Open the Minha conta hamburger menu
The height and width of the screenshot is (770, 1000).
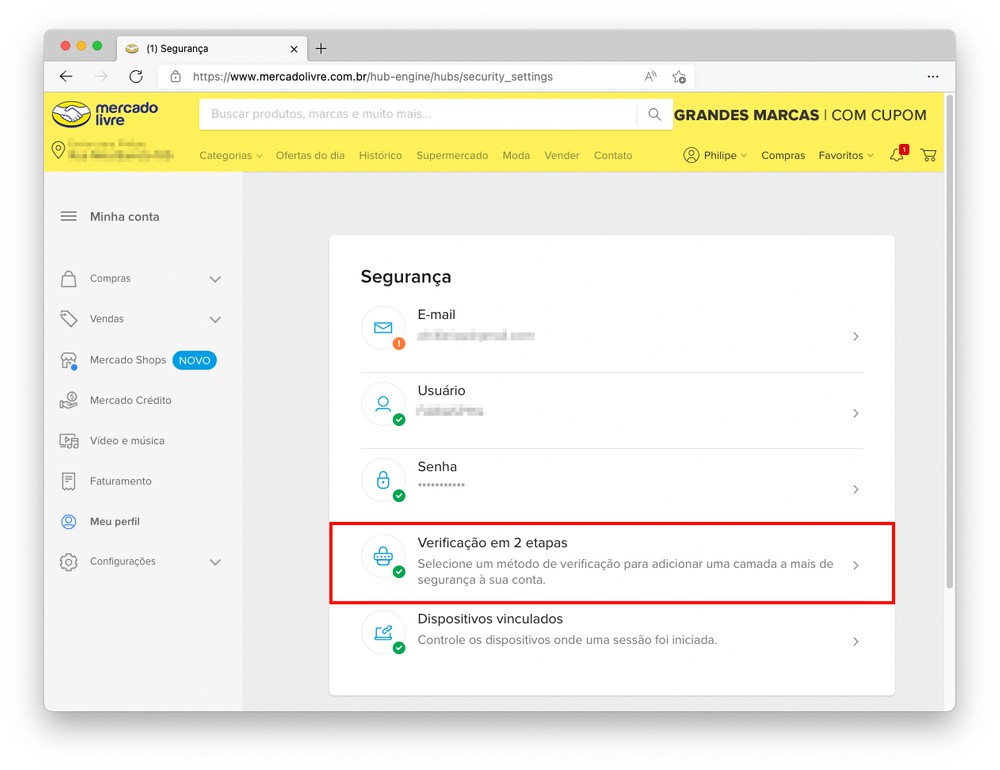tap(69, 216)
